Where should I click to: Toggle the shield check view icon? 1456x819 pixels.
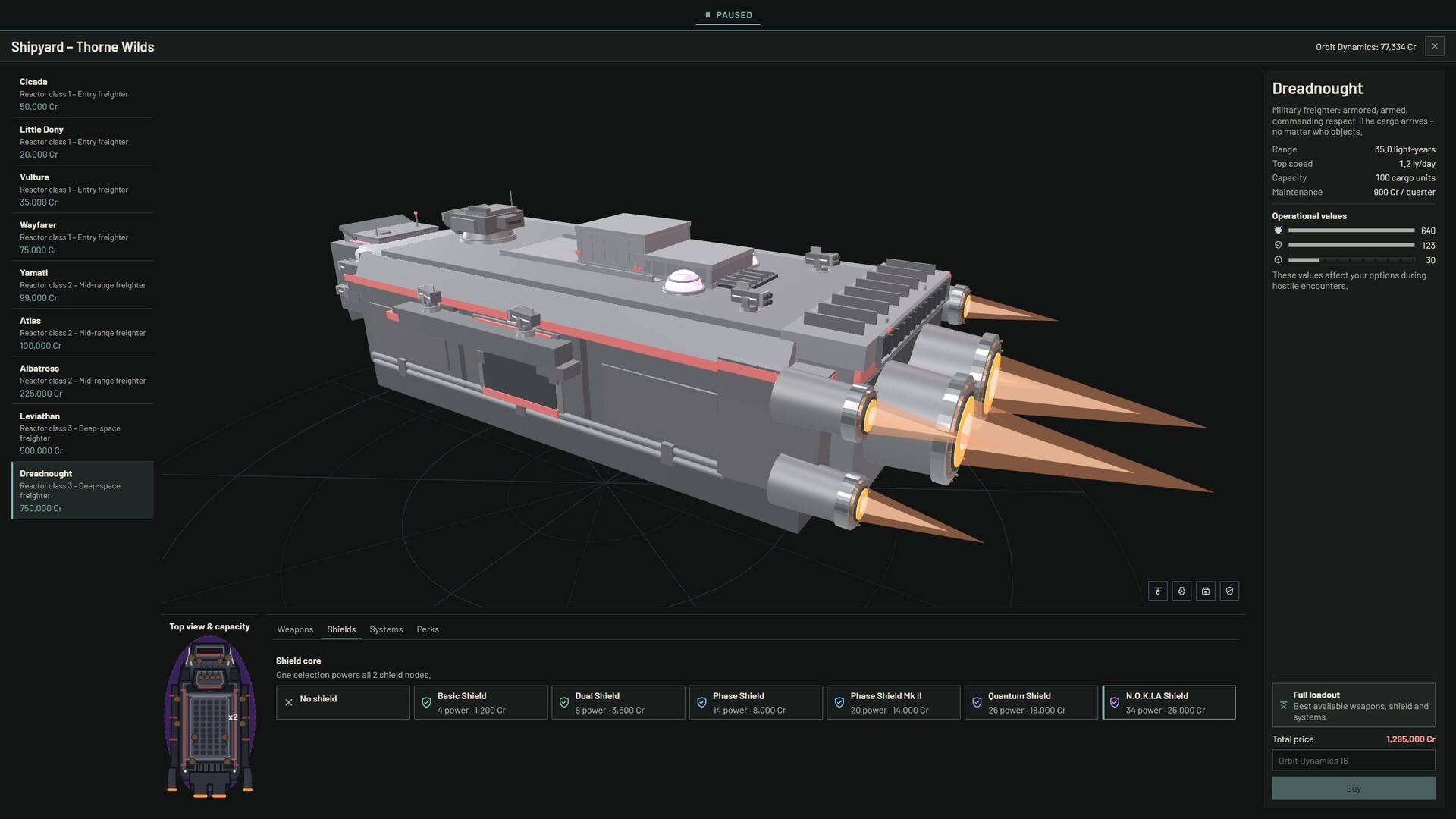[x=1230, y=591]
